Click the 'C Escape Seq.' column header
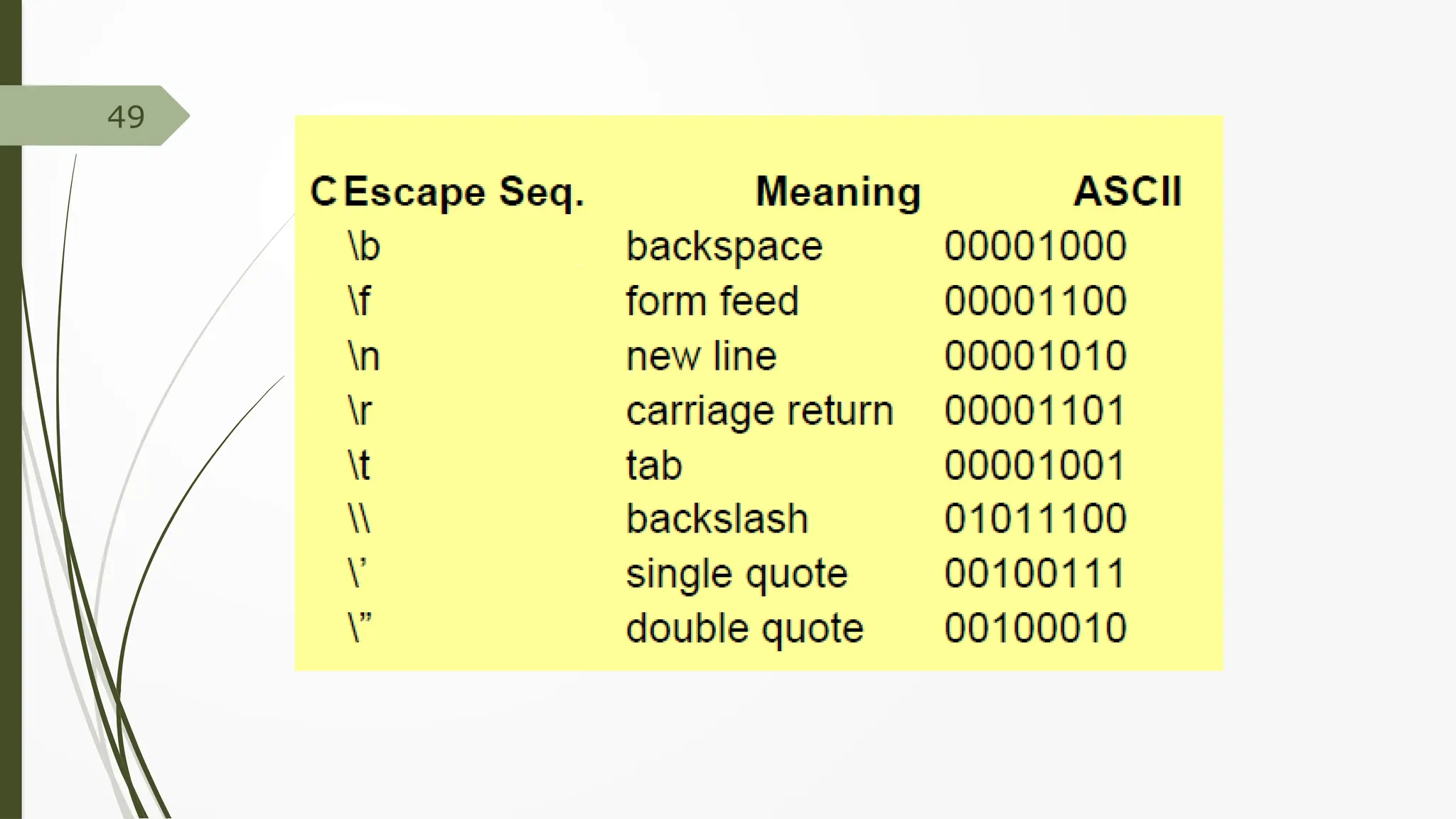Image resolution: width=1456 pixels, height=819 pixels. [447, 192]
